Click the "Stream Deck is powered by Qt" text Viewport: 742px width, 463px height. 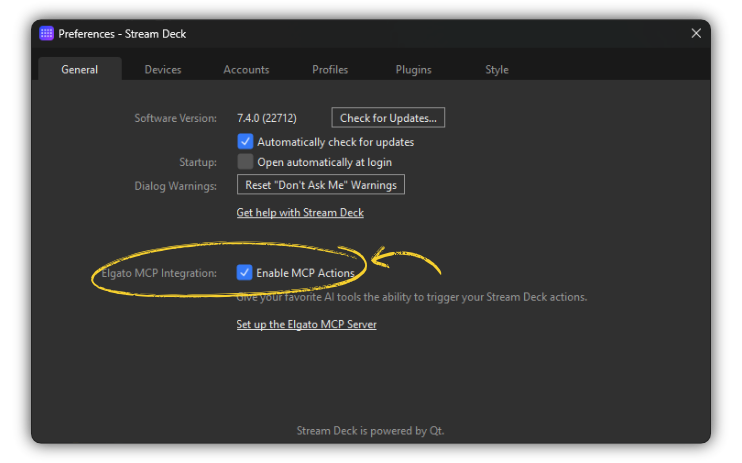tap(370, 431)
